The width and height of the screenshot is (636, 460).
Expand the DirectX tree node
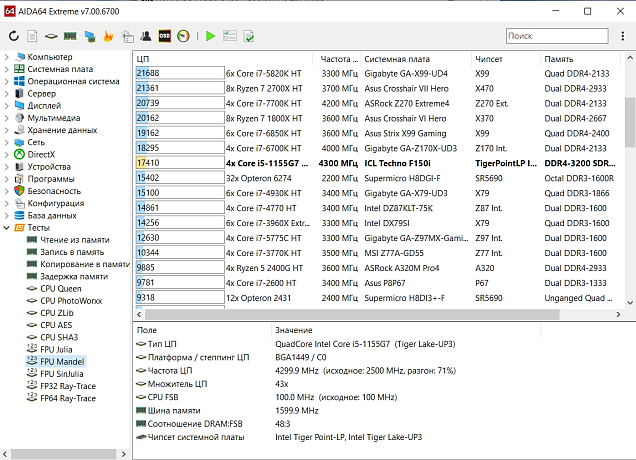pos(7,154)
